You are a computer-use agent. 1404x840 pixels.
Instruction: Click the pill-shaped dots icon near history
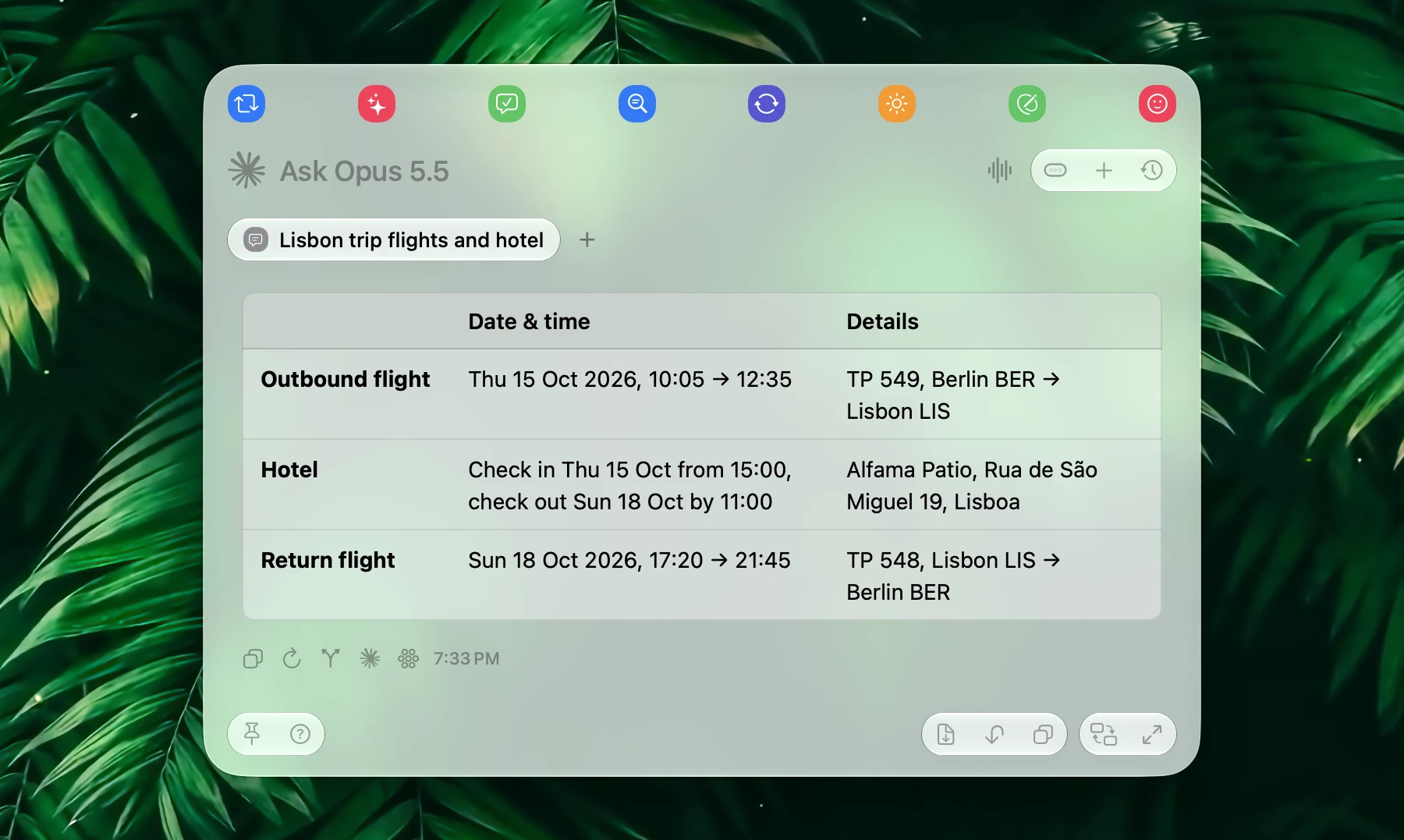[x=1055, y=170]
